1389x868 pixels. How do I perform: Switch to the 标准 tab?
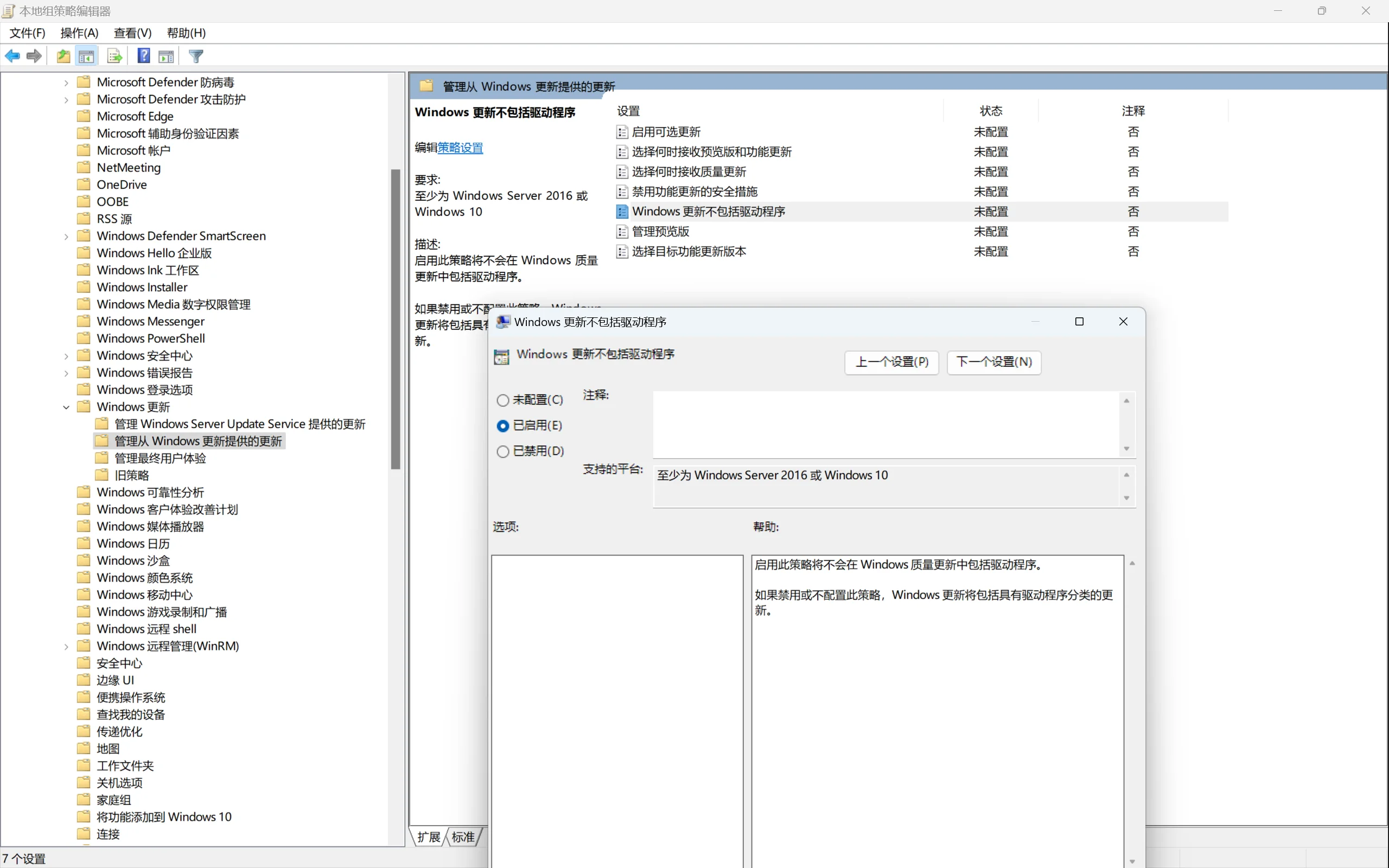coord(463,837)
